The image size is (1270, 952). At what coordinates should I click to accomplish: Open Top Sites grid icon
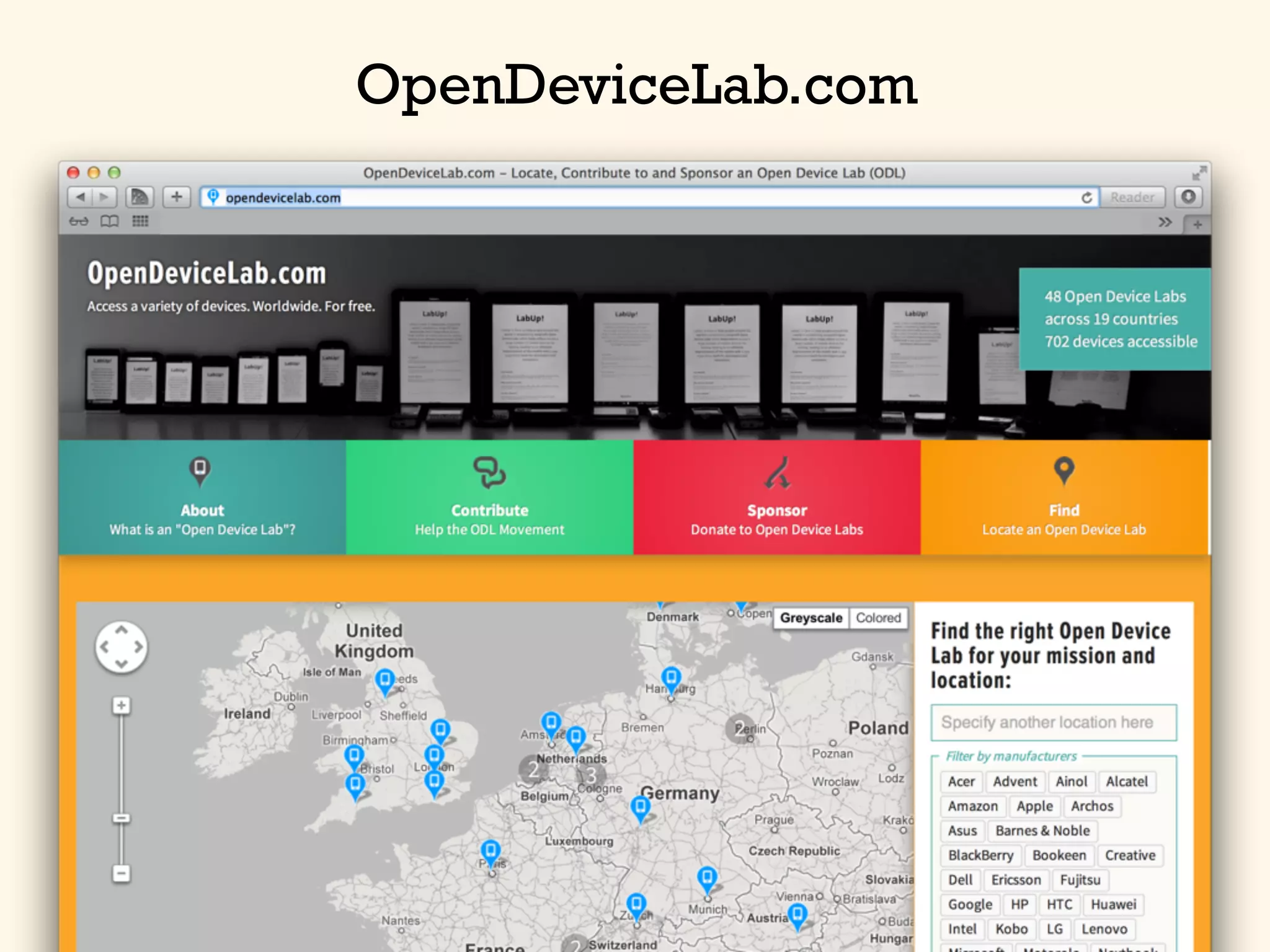point(140,221)
